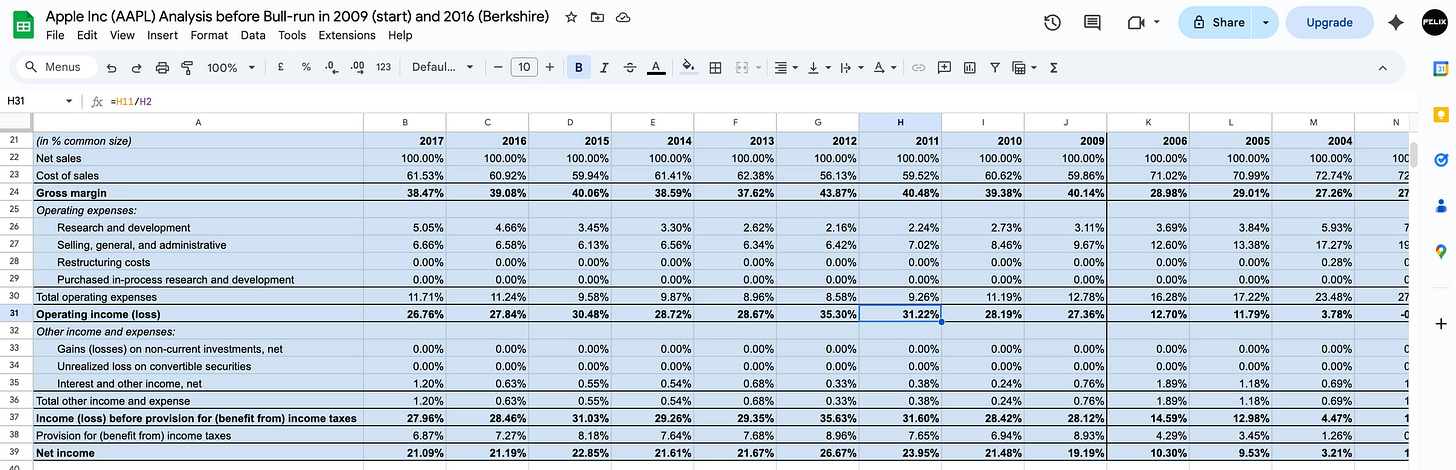This screenshot has width=1456, height=470.
Task: Open the fill color picker
Action: pos(688,68)
